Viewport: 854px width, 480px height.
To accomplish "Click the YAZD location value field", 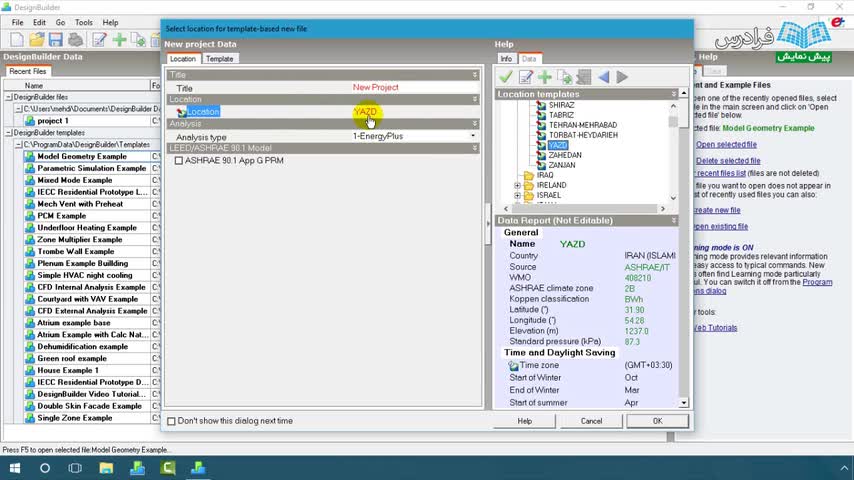I will pos(414,112).
